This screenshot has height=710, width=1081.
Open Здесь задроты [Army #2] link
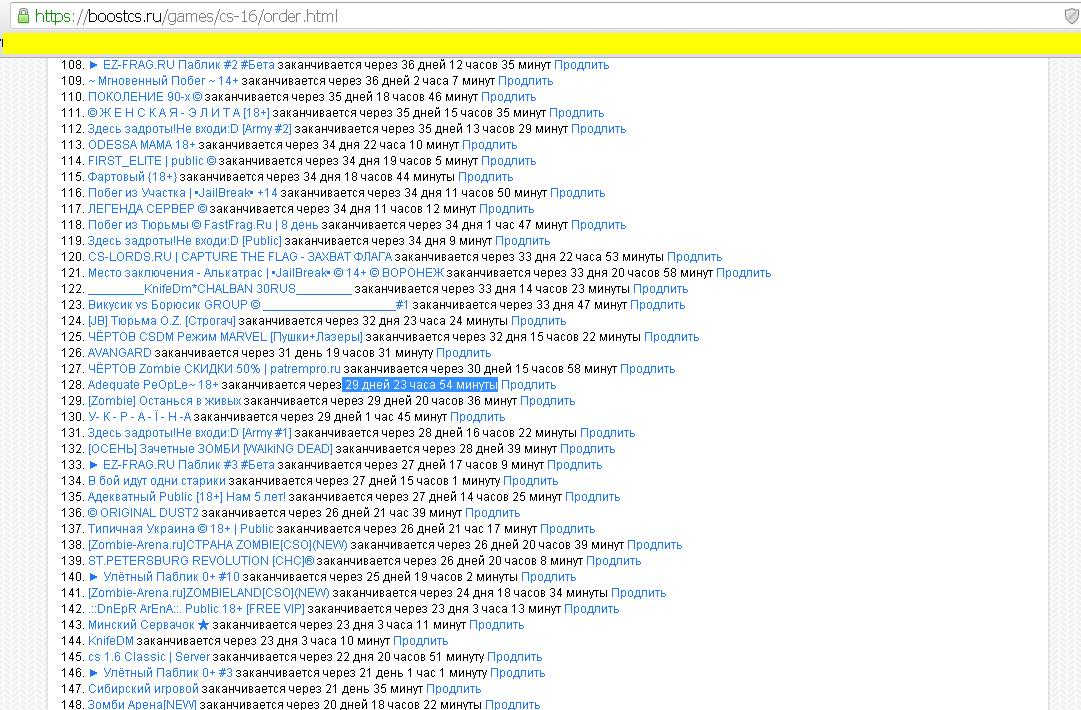[190, 129]
